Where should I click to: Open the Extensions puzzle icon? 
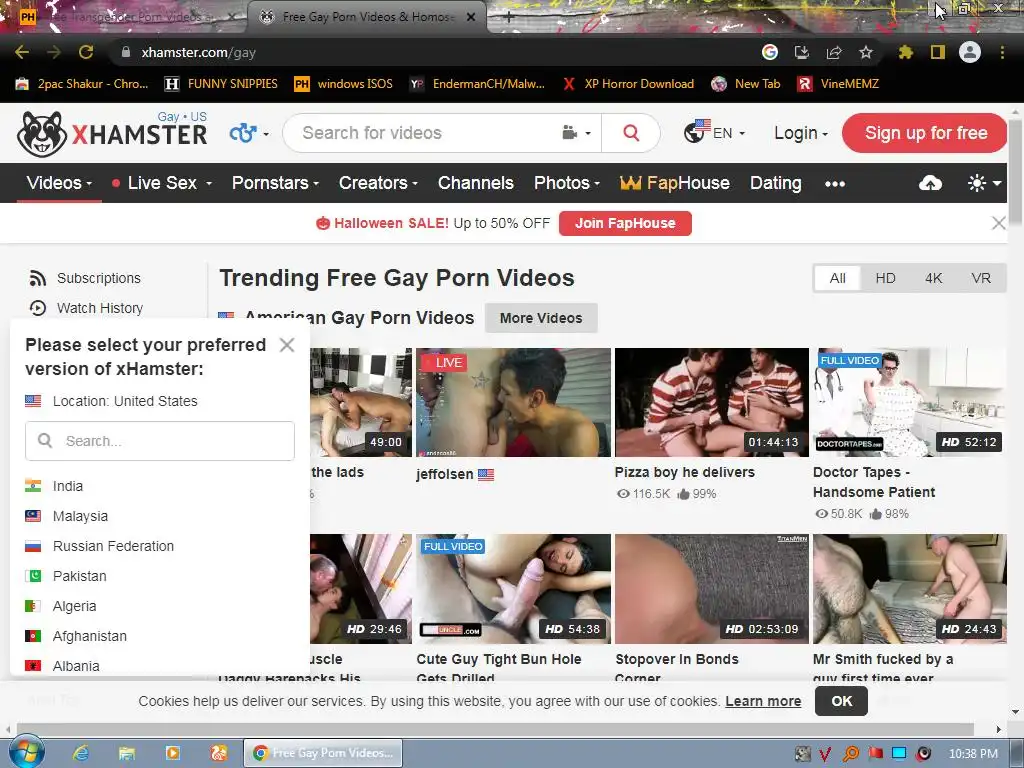pos(906,52)
